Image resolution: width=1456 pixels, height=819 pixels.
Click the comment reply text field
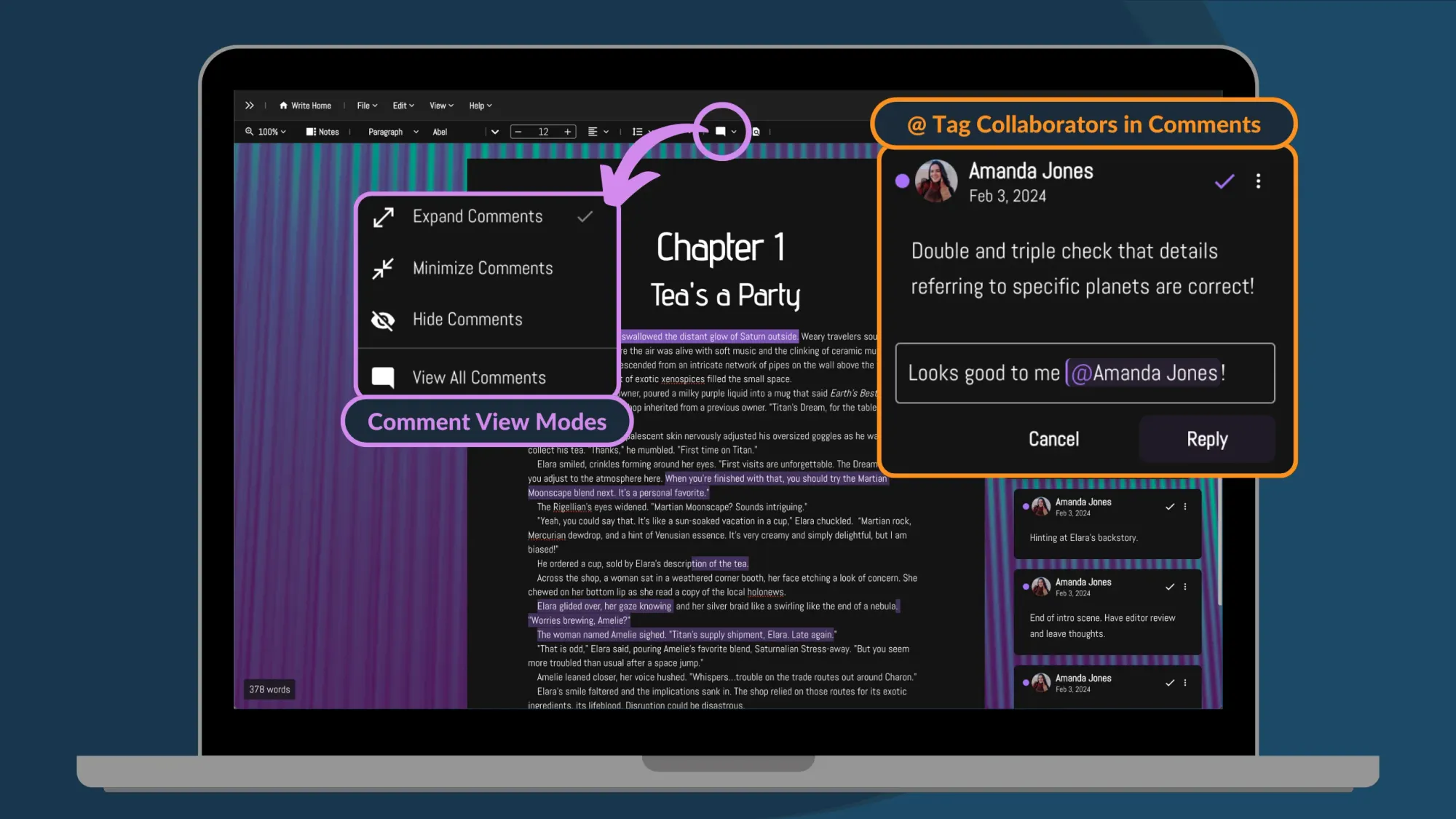click(1085, 373)
